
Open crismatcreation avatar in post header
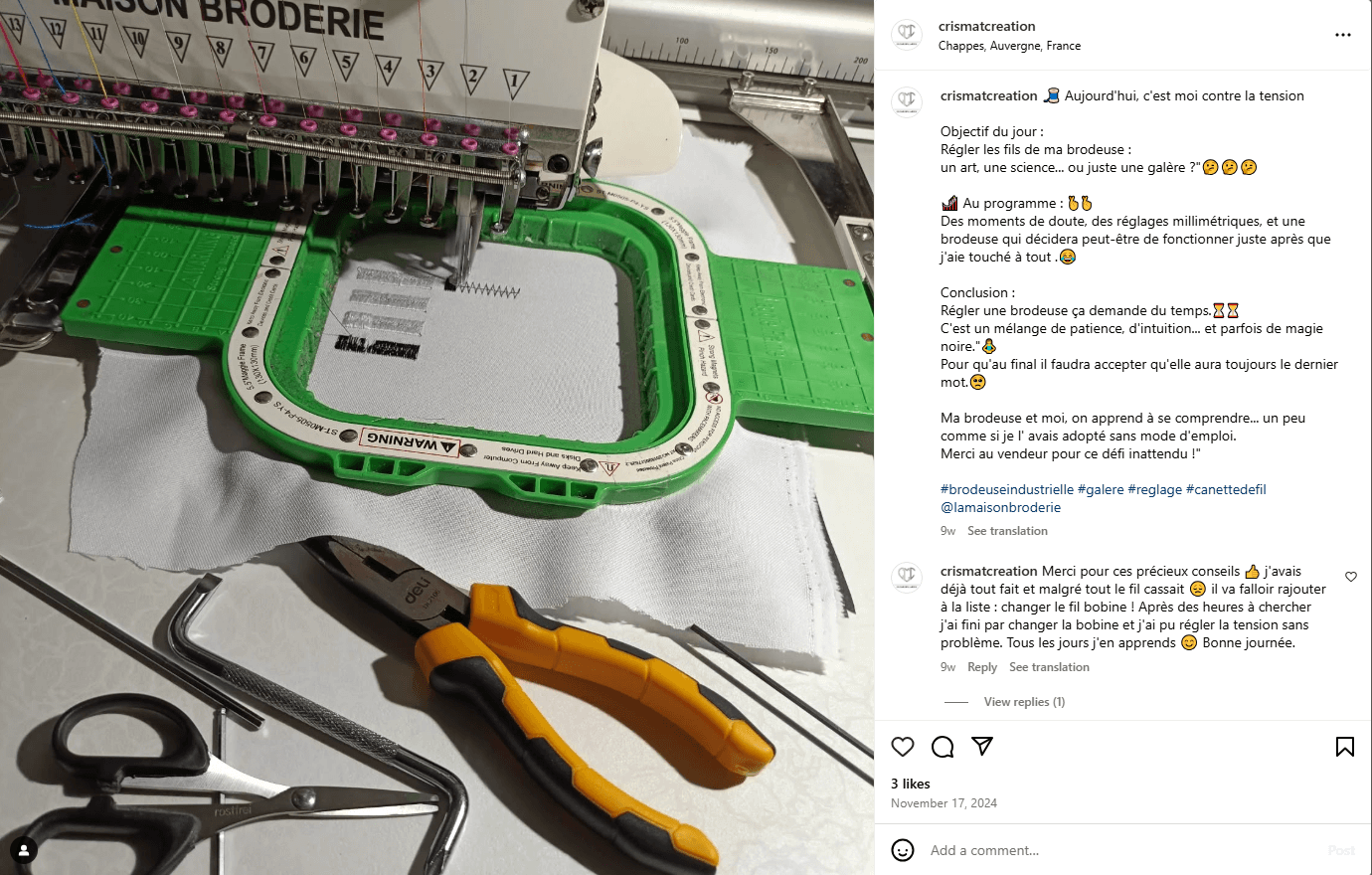tap(907, 35)
